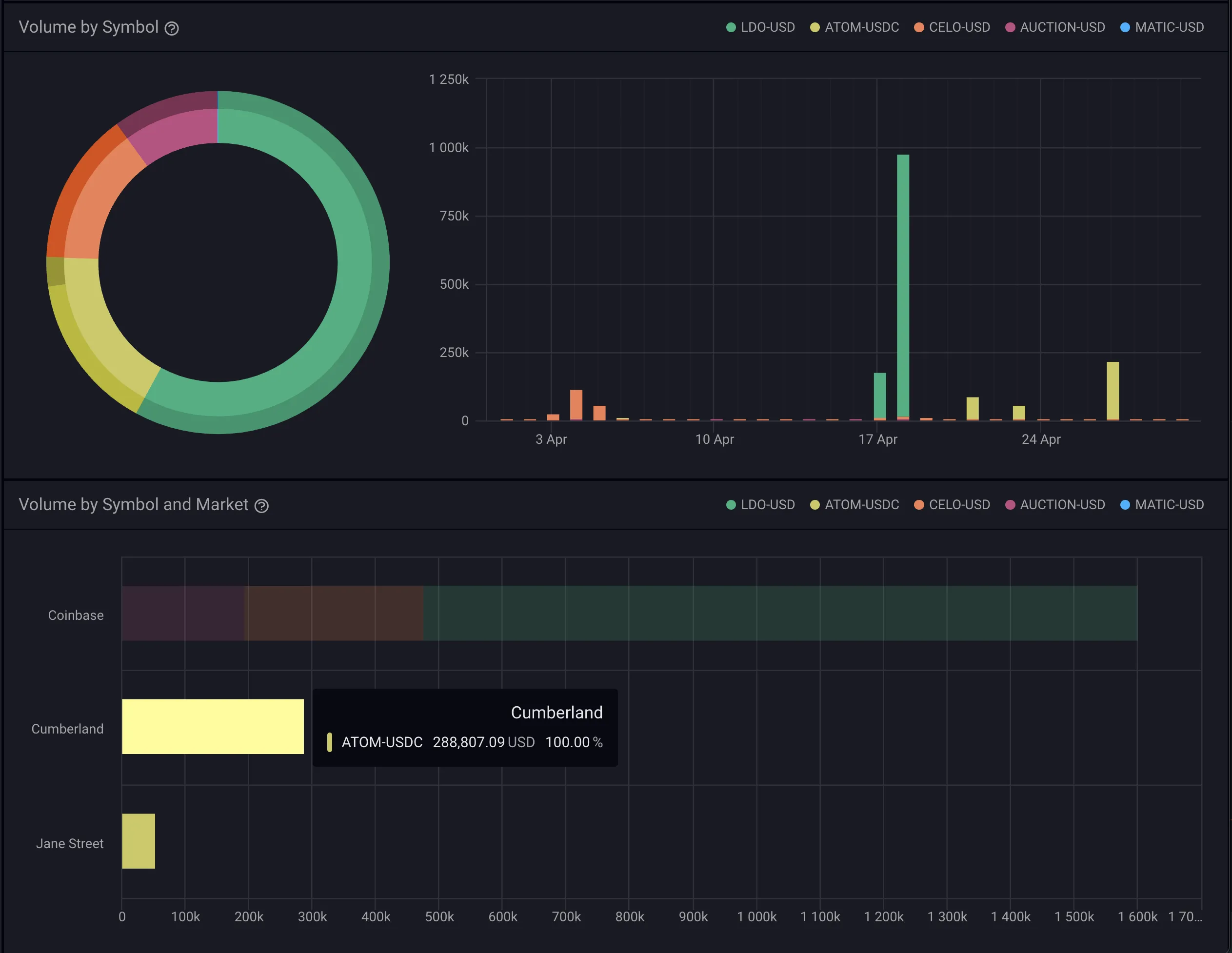Screen dimensions: 1232x953
Task: Click the green LDO-USD legend dot
Action: point(731,27)
